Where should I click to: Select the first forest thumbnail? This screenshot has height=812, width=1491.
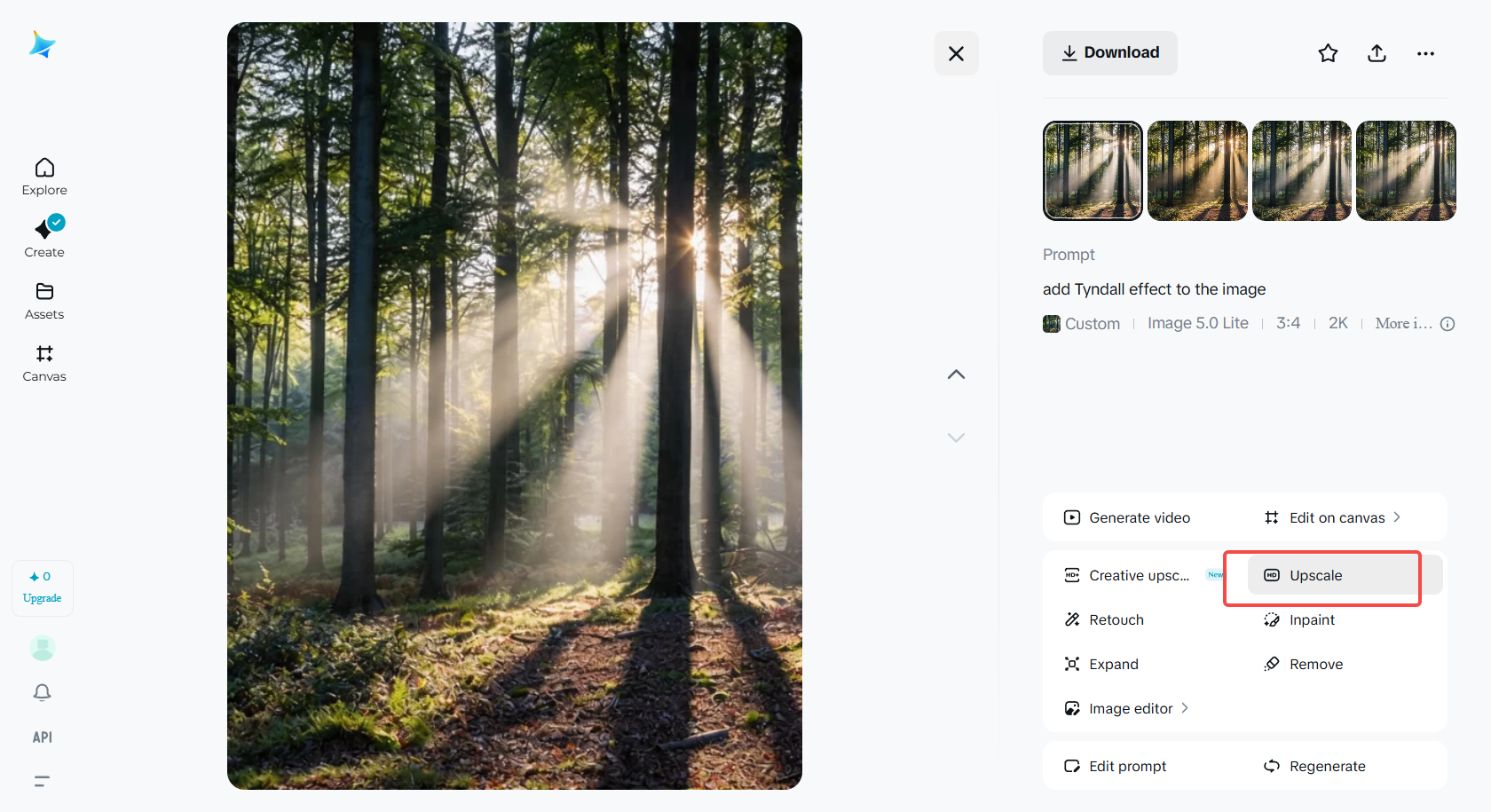[x=1093, y=170]
